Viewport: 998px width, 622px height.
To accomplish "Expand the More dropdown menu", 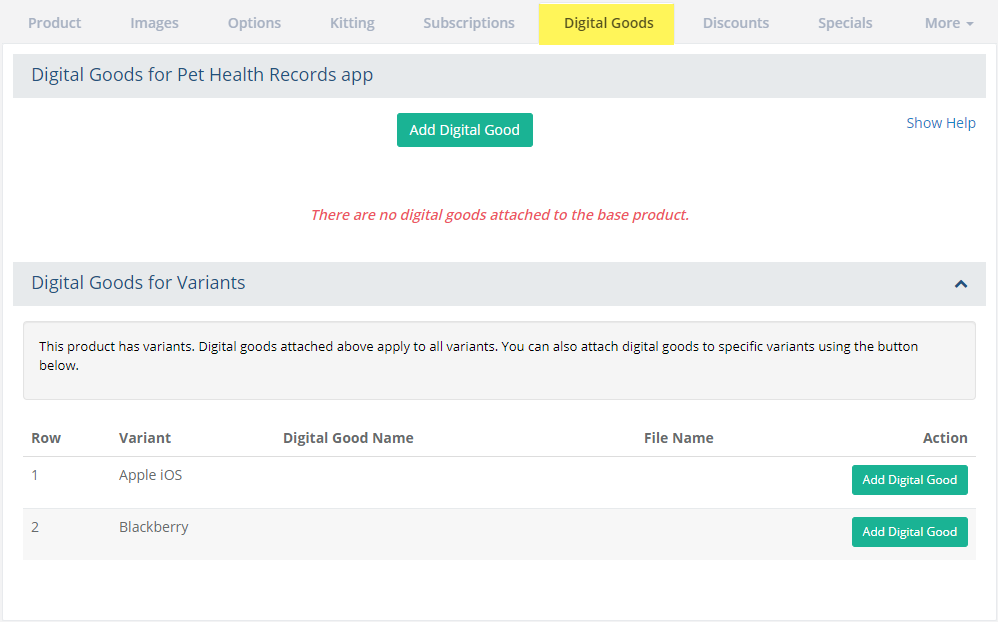I will [x=948, y=23].
